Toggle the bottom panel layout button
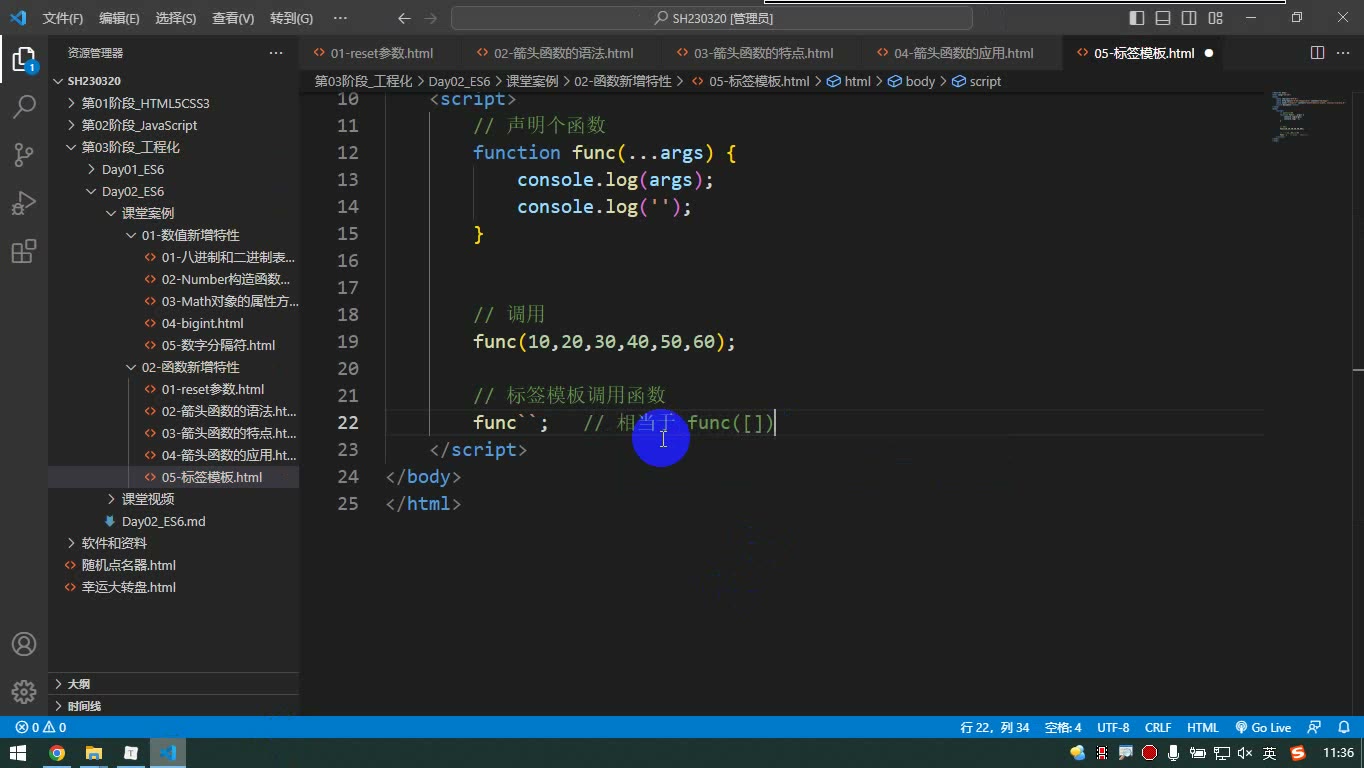1364x768 pixels. pos(1163,18)
